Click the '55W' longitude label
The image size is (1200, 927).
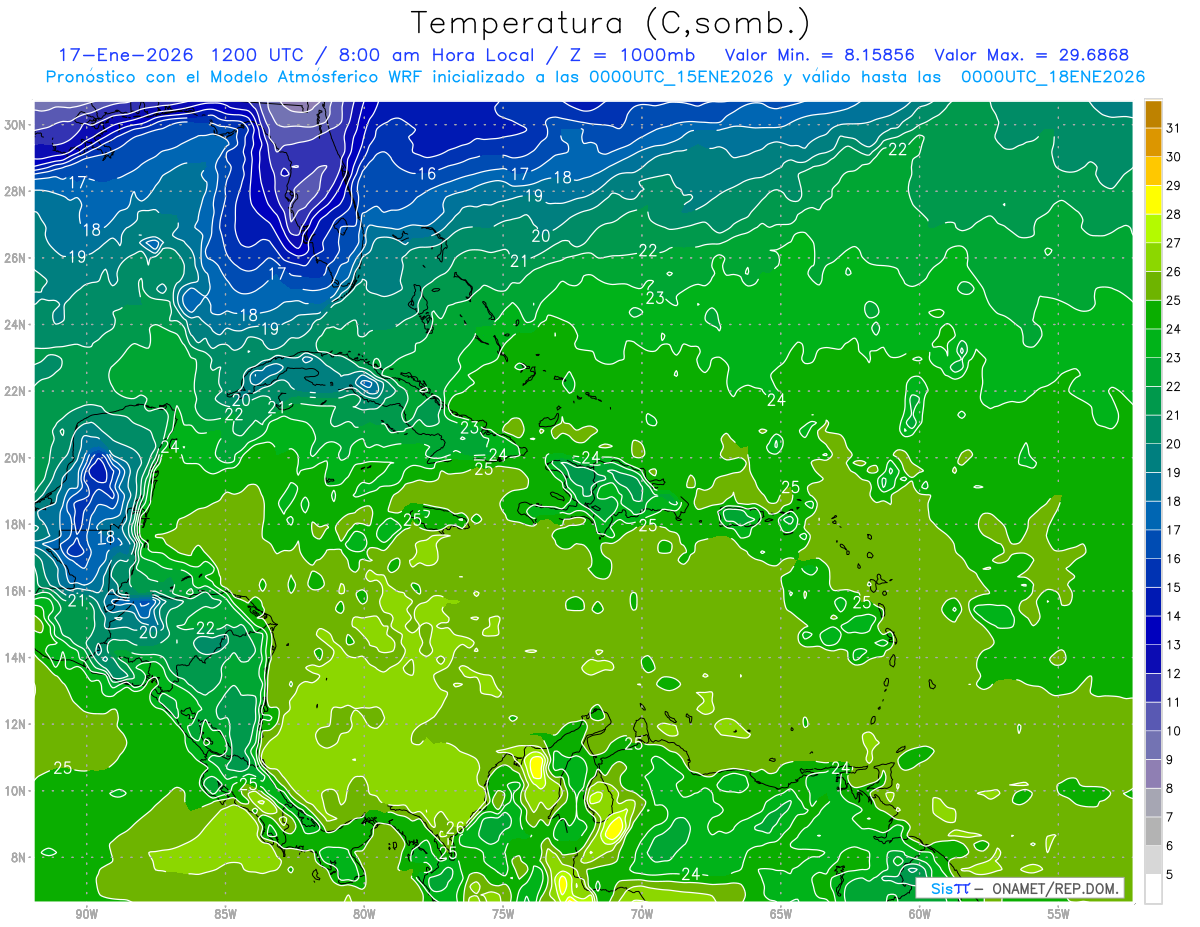click(x=1059, y=914)
